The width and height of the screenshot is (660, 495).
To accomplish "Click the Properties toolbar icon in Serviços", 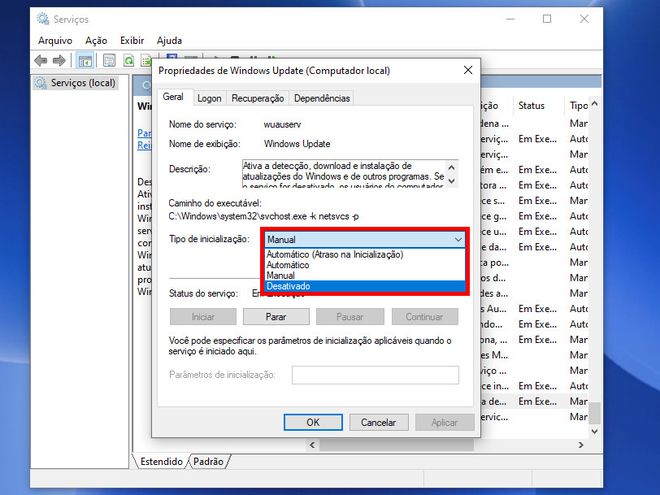I will click(109, 61).
